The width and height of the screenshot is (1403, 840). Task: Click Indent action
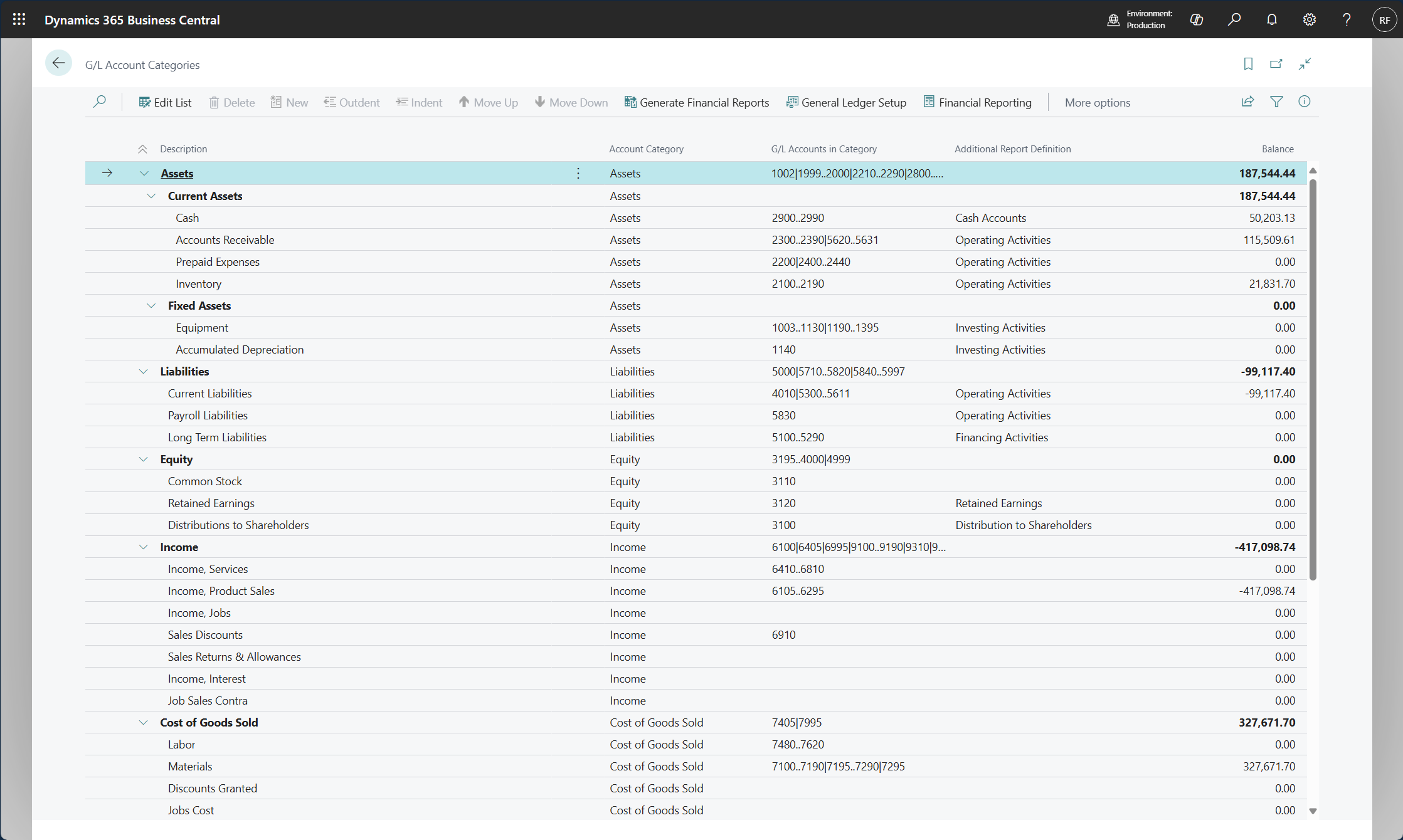[419, 102]
